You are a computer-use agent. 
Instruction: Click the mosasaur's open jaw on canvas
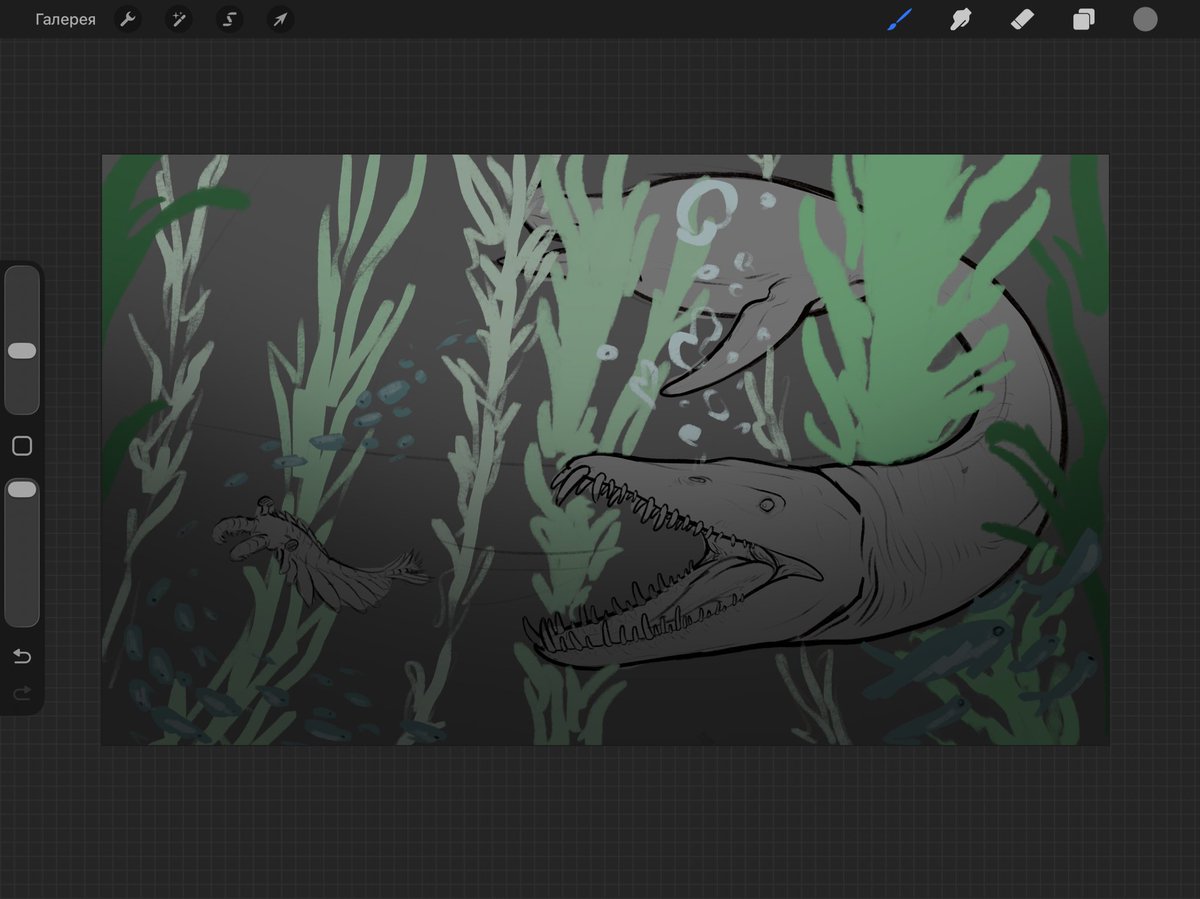pyautogui.click(x=670, y=562)
